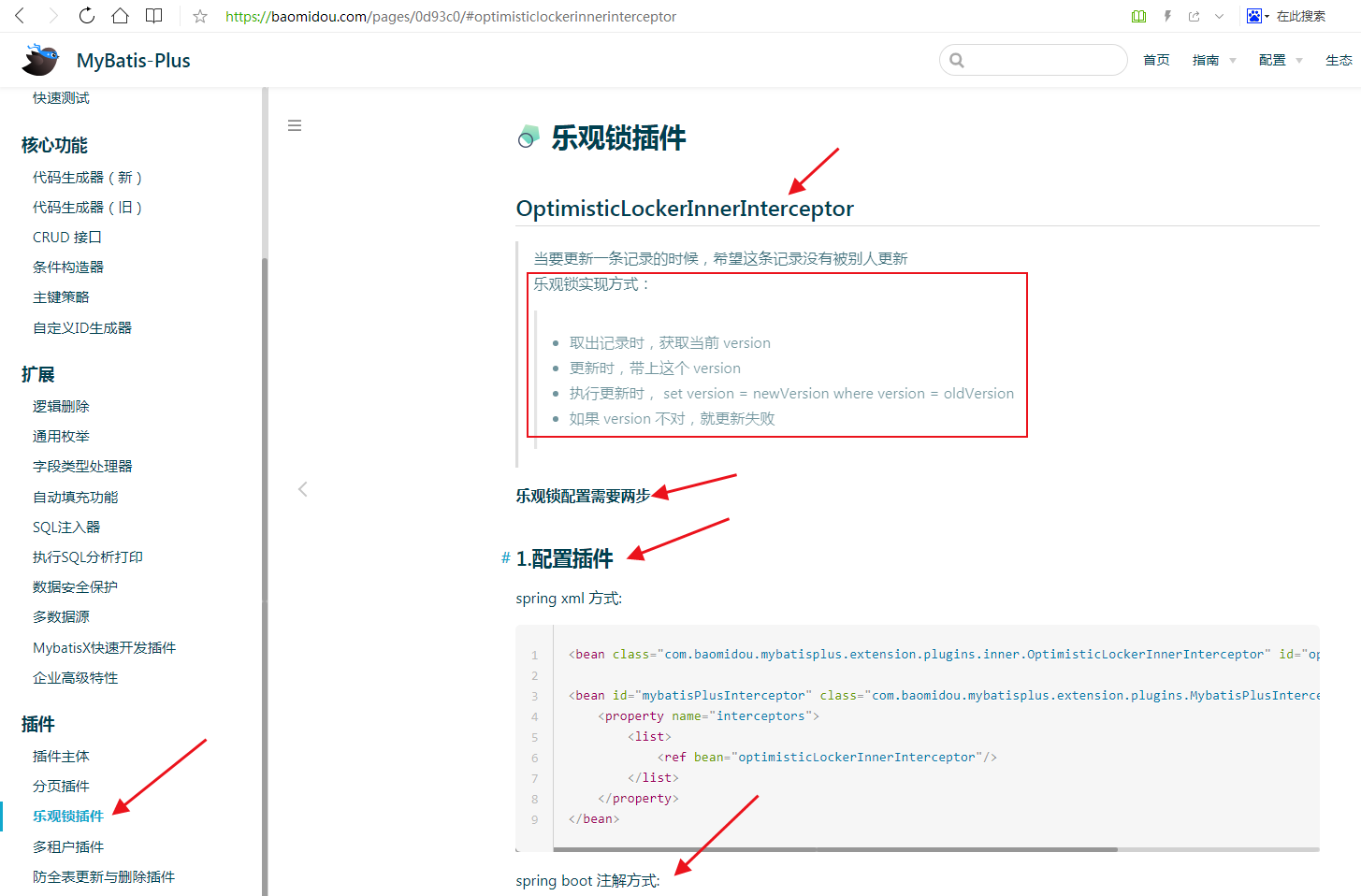Screen dimensions: 1361x896
Task: Open the SQL注入器 page
Action: pyautogui.click(x=66, y=527)
